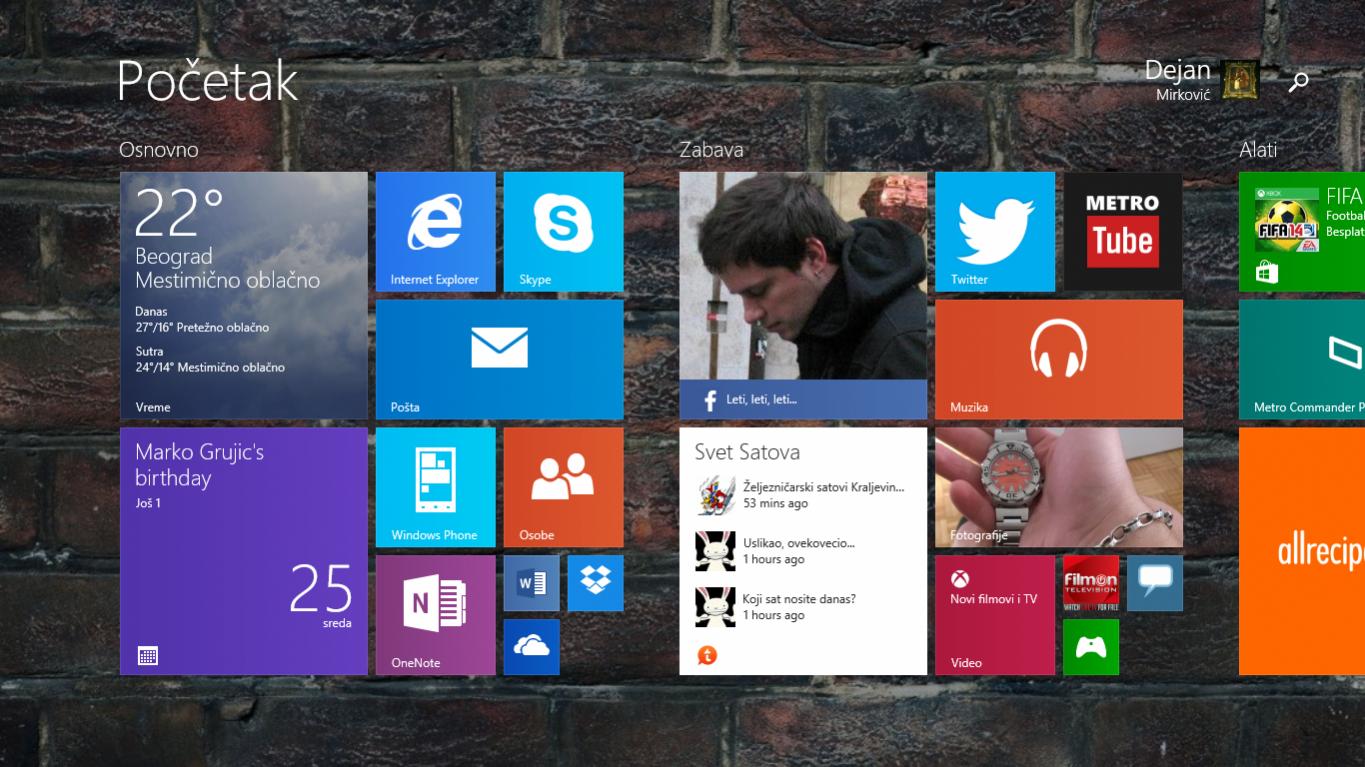
Task: Launch Skype from the Start screen
Action: (x=563, y=231)
